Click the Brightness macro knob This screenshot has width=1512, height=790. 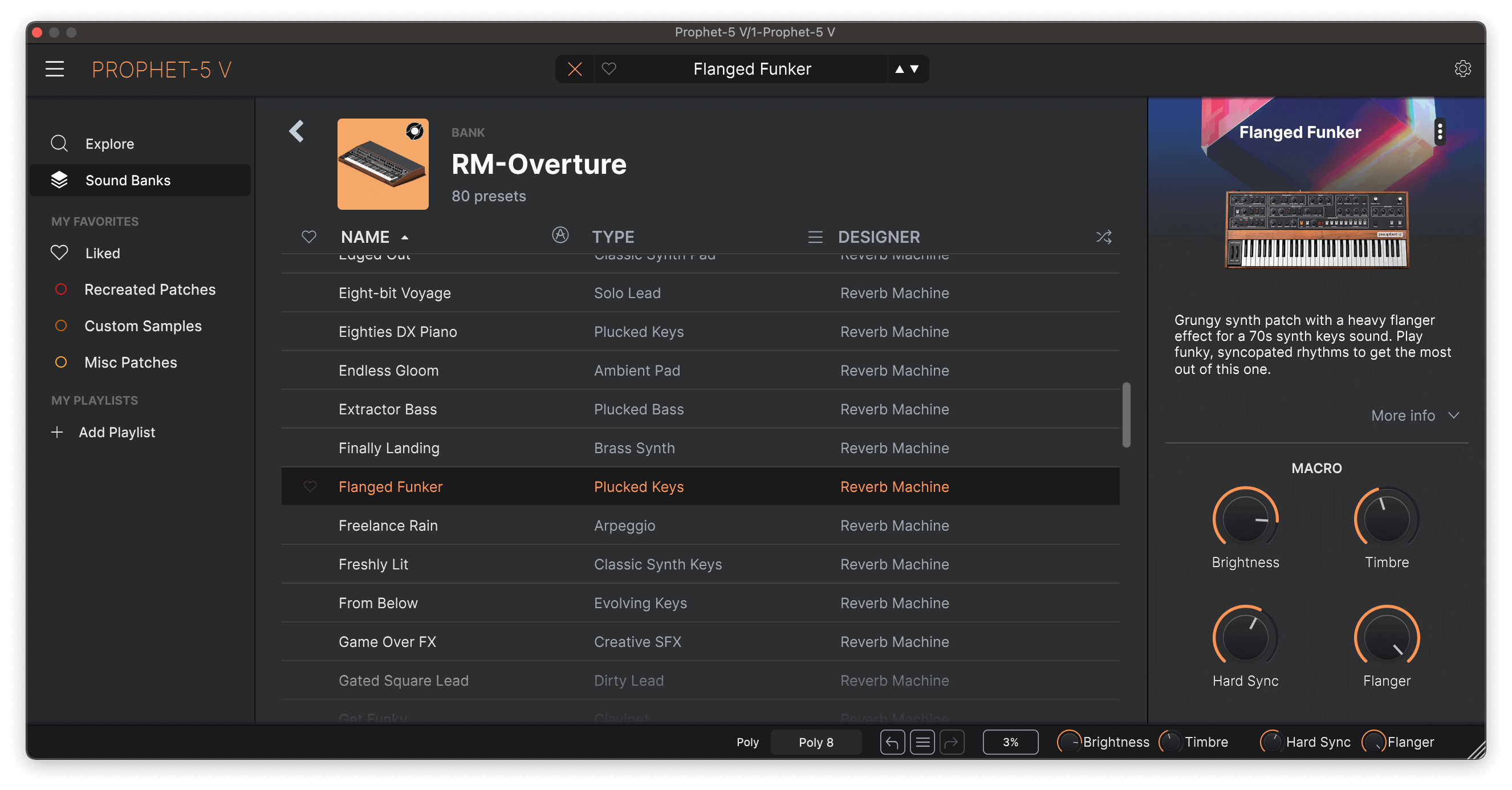[1245, 519]
